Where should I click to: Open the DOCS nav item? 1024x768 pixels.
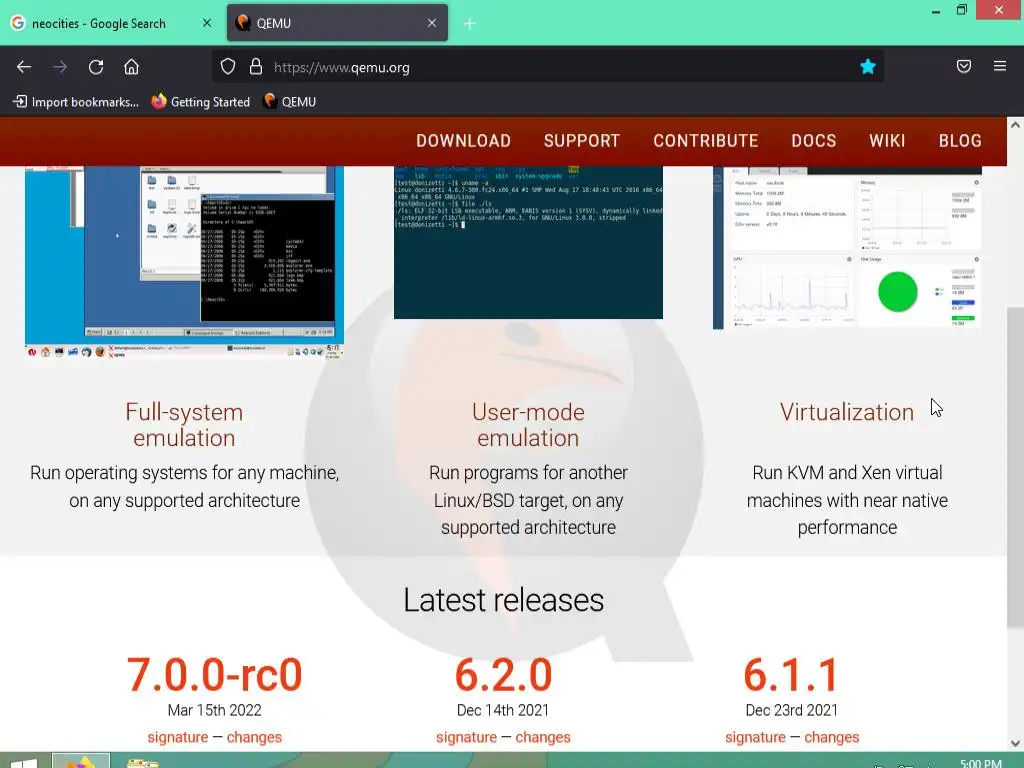(x=814, y=141)
